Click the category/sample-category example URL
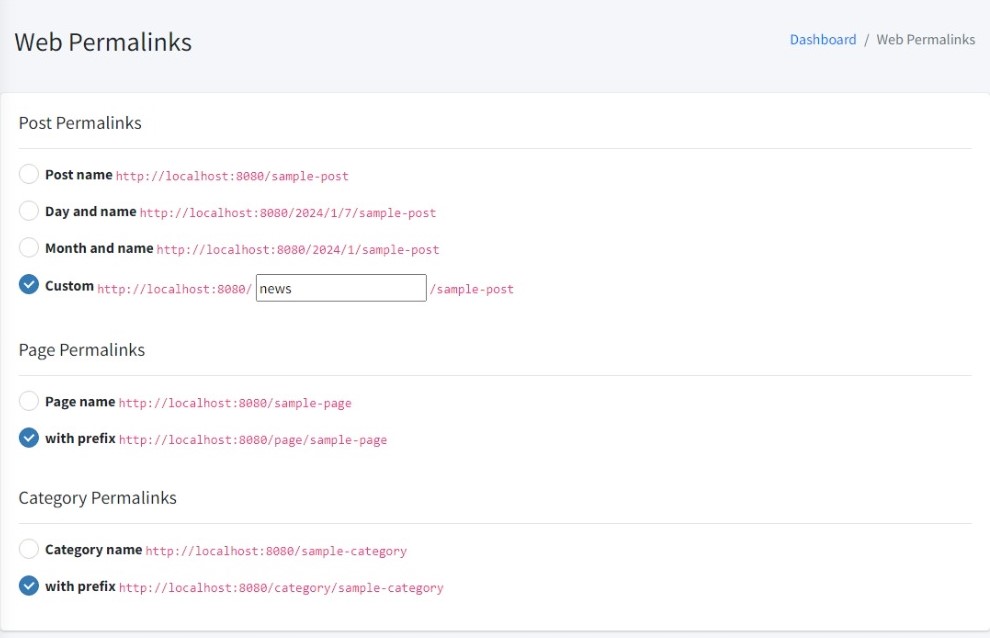 [x=281, y=588]
